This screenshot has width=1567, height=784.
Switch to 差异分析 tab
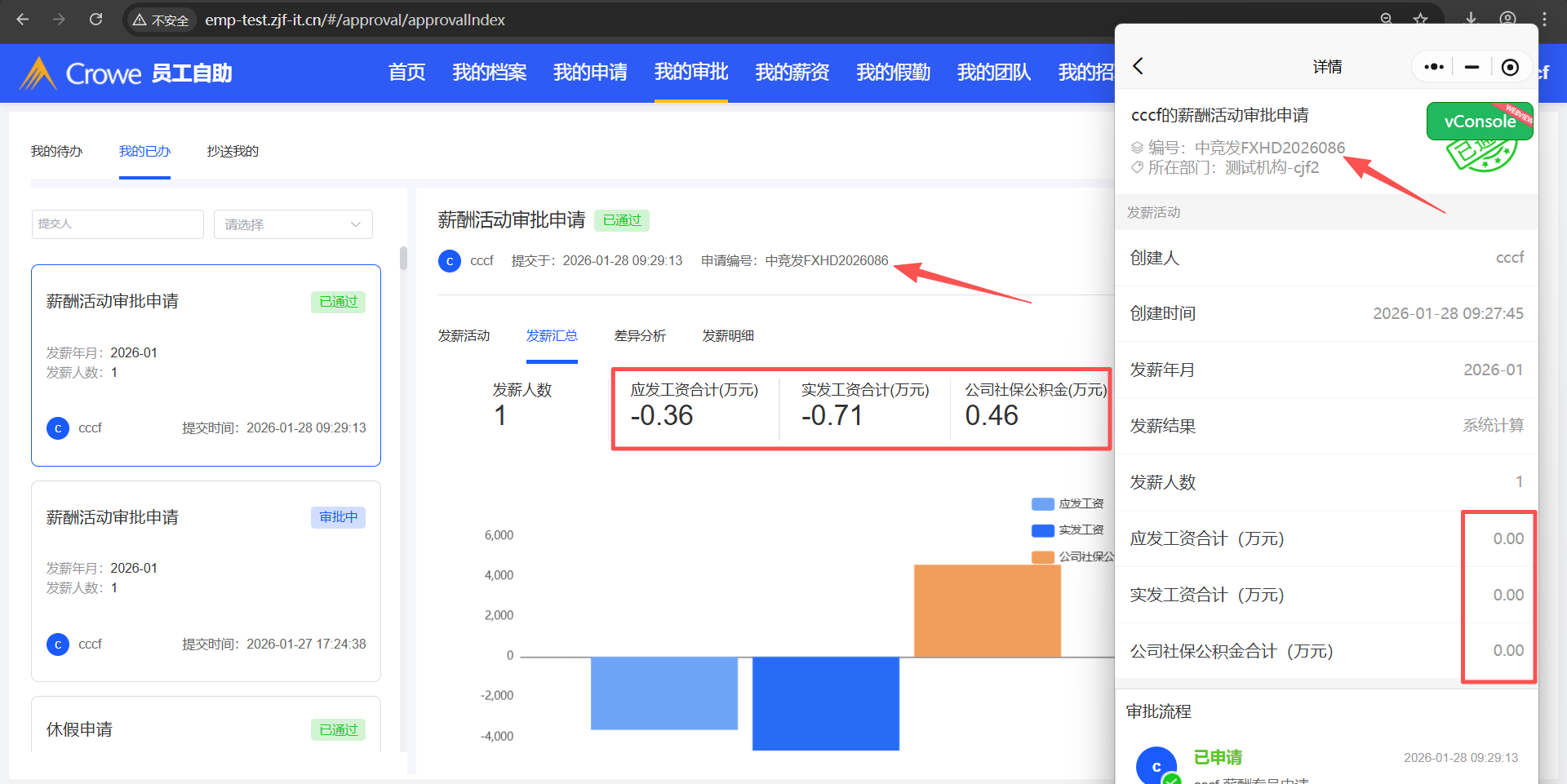640,336
